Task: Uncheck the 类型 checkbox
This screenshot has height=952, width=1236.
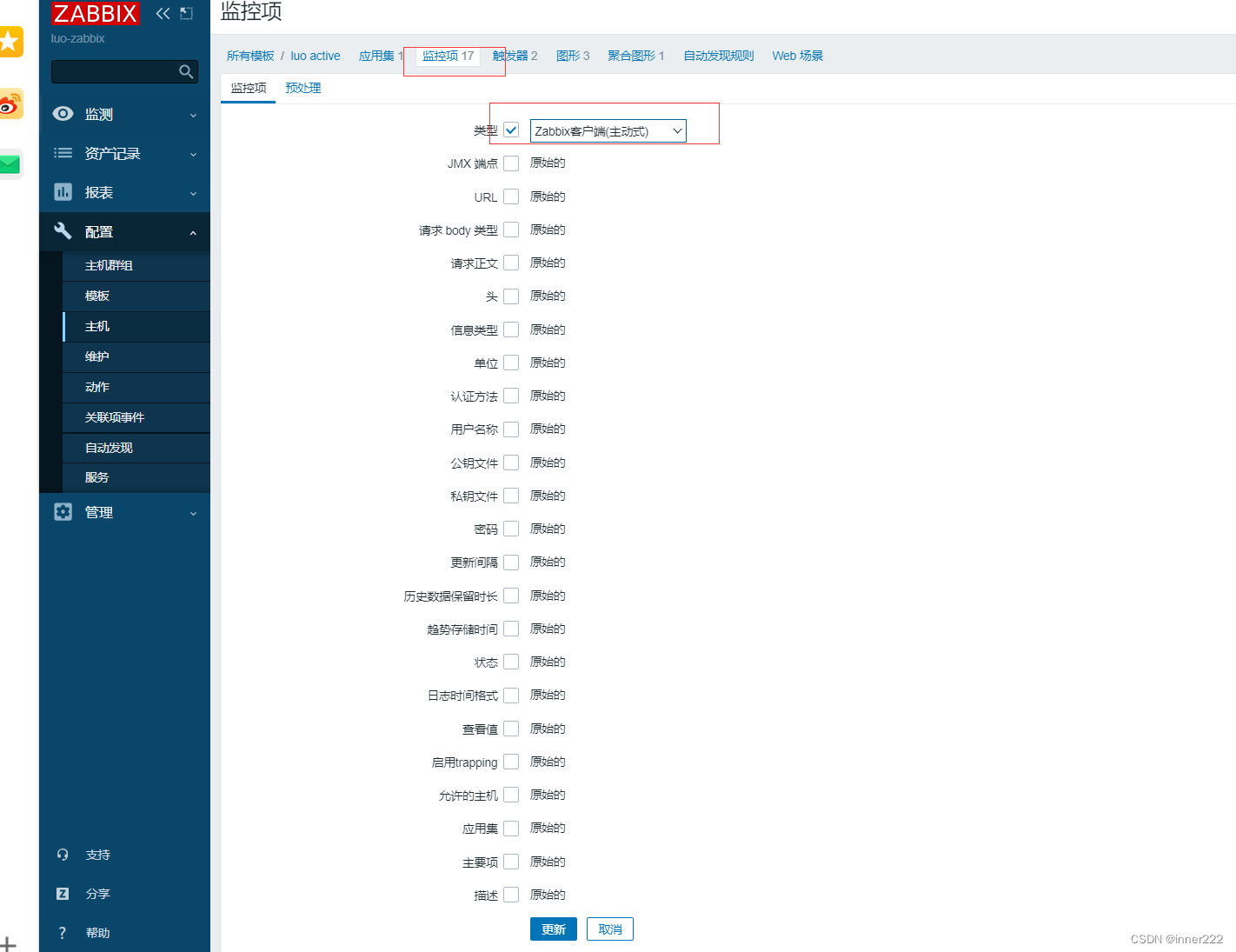Action: [x=511, y=130]
